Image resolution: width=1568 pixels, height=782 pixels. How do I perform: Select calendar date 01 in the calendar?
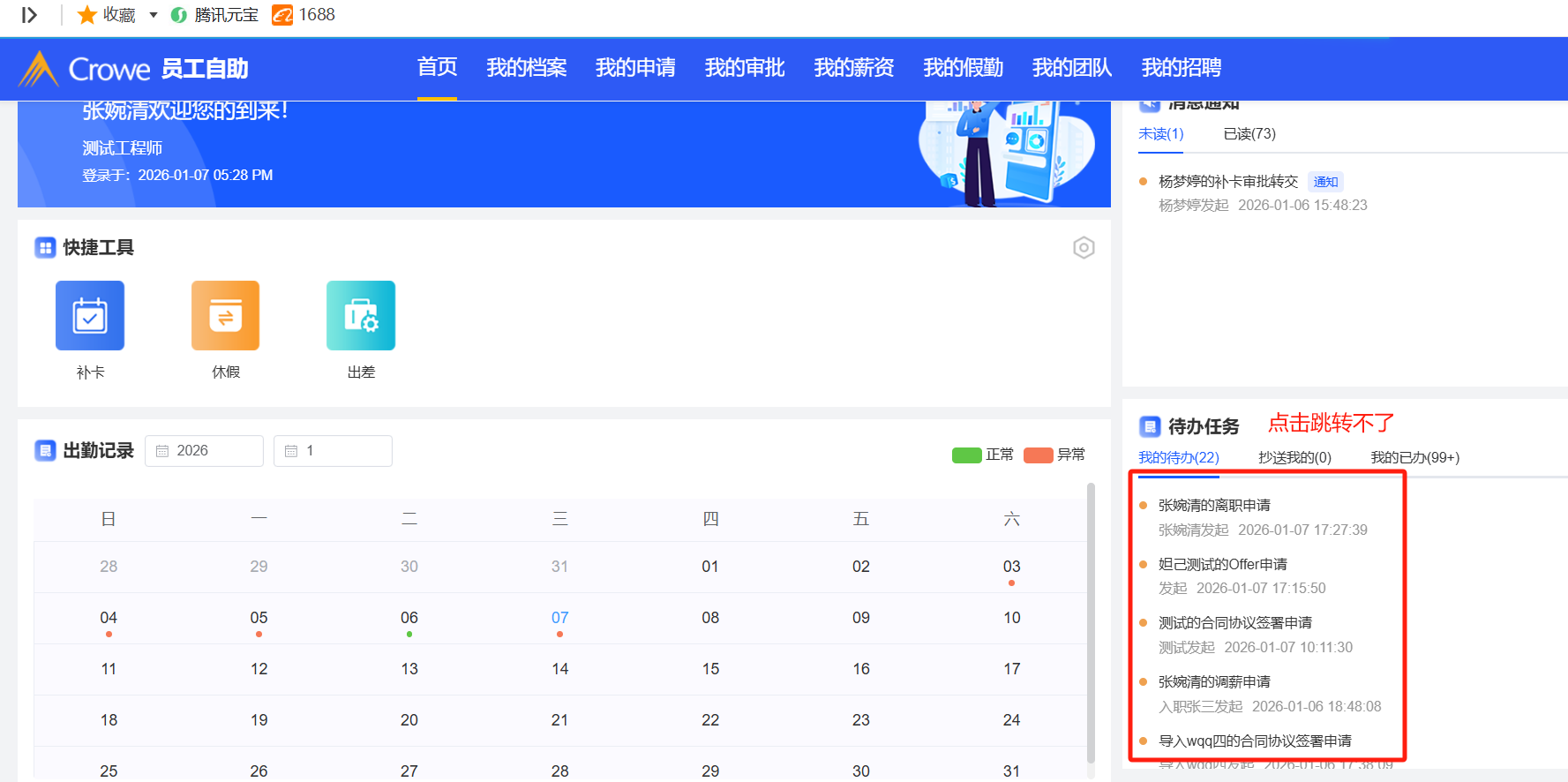[x=710, y=567]
